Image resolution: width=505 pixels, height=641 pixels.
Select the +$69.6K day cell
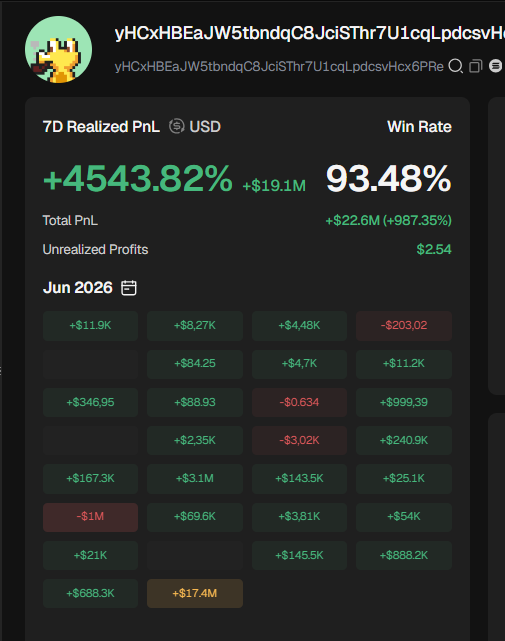(x=195, y=517)
